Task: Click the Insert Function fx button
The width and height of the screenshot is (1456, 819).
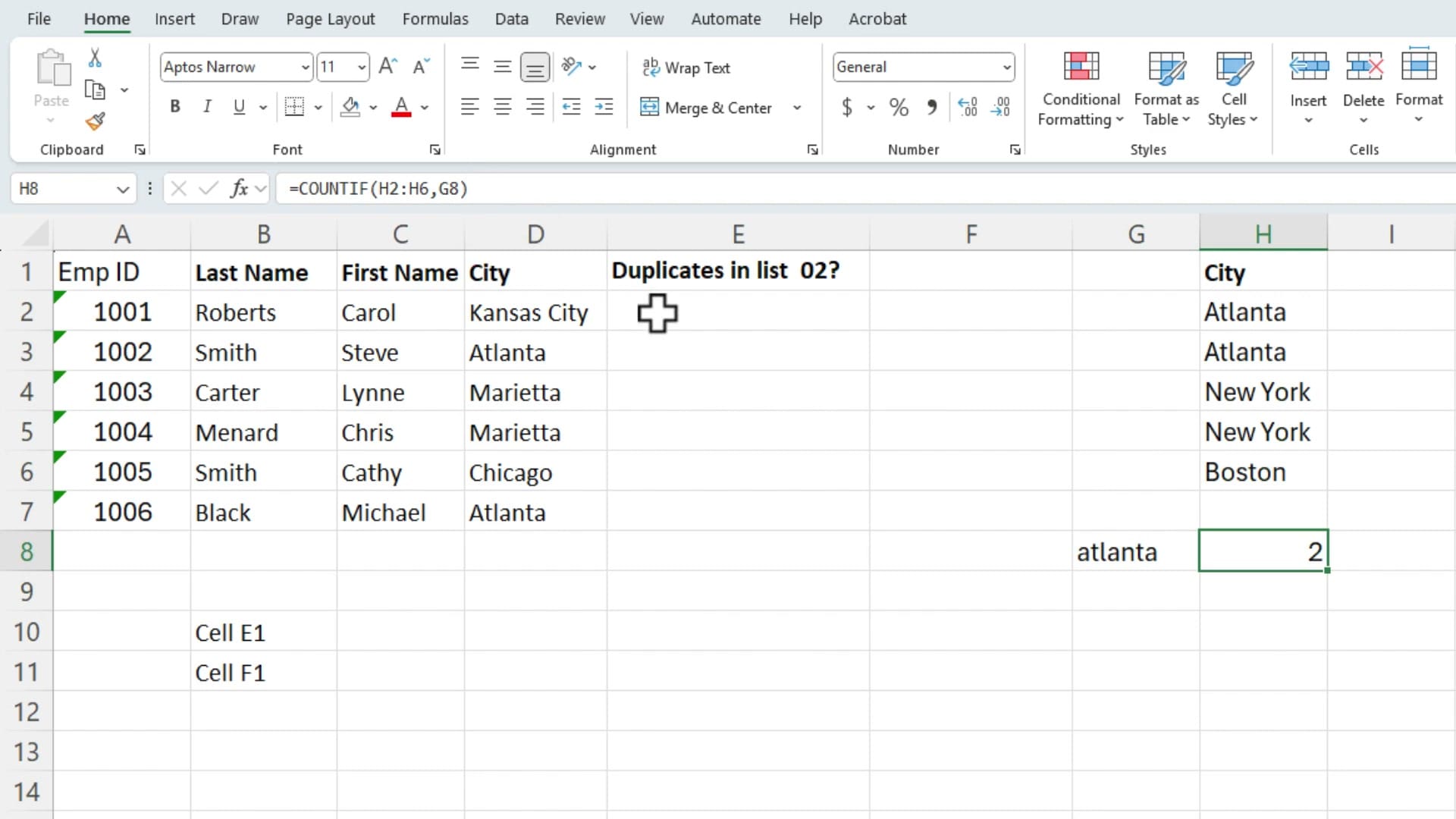Action: 240,188
